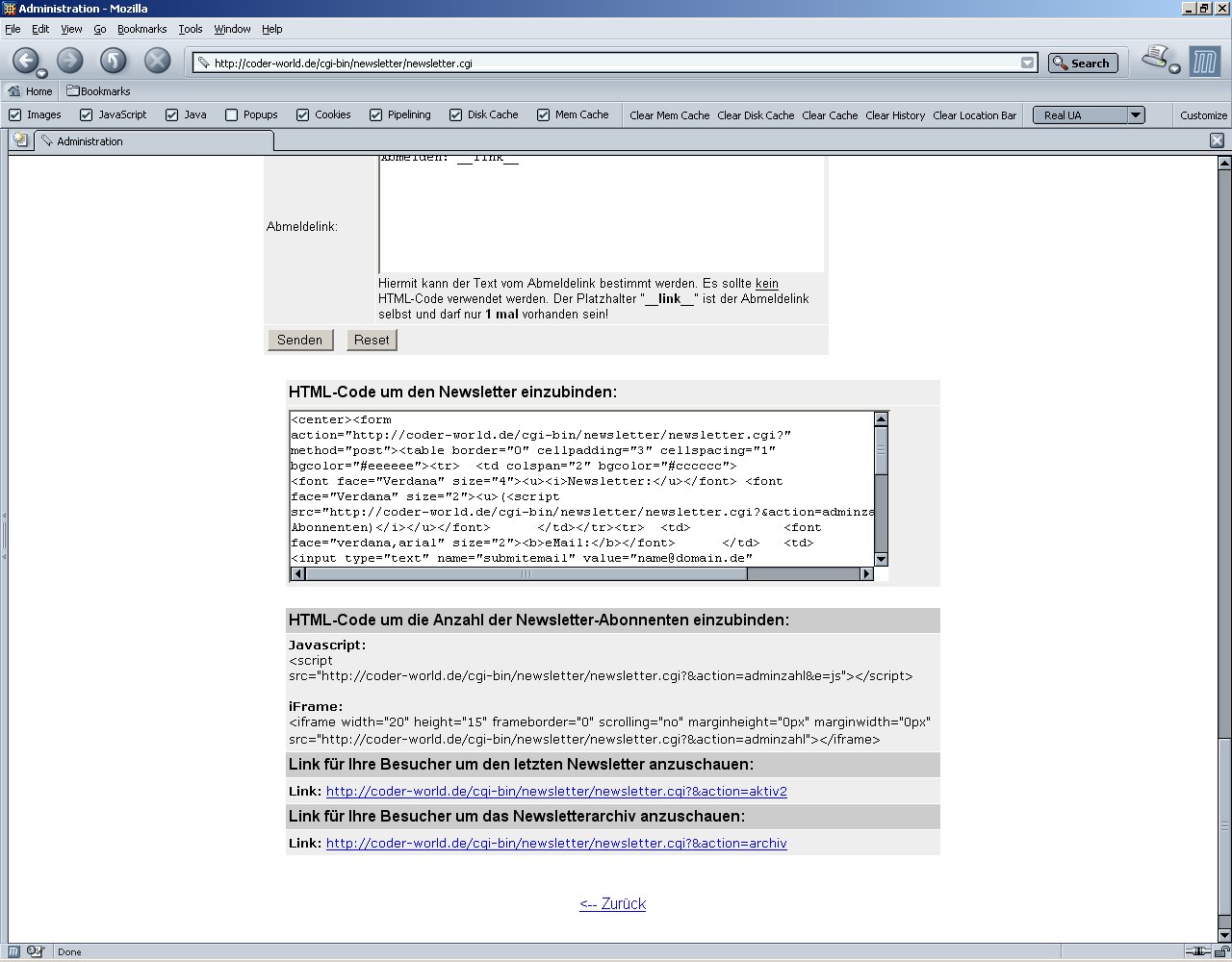Click page scrollbar down arrow

tap(1224, 936)
